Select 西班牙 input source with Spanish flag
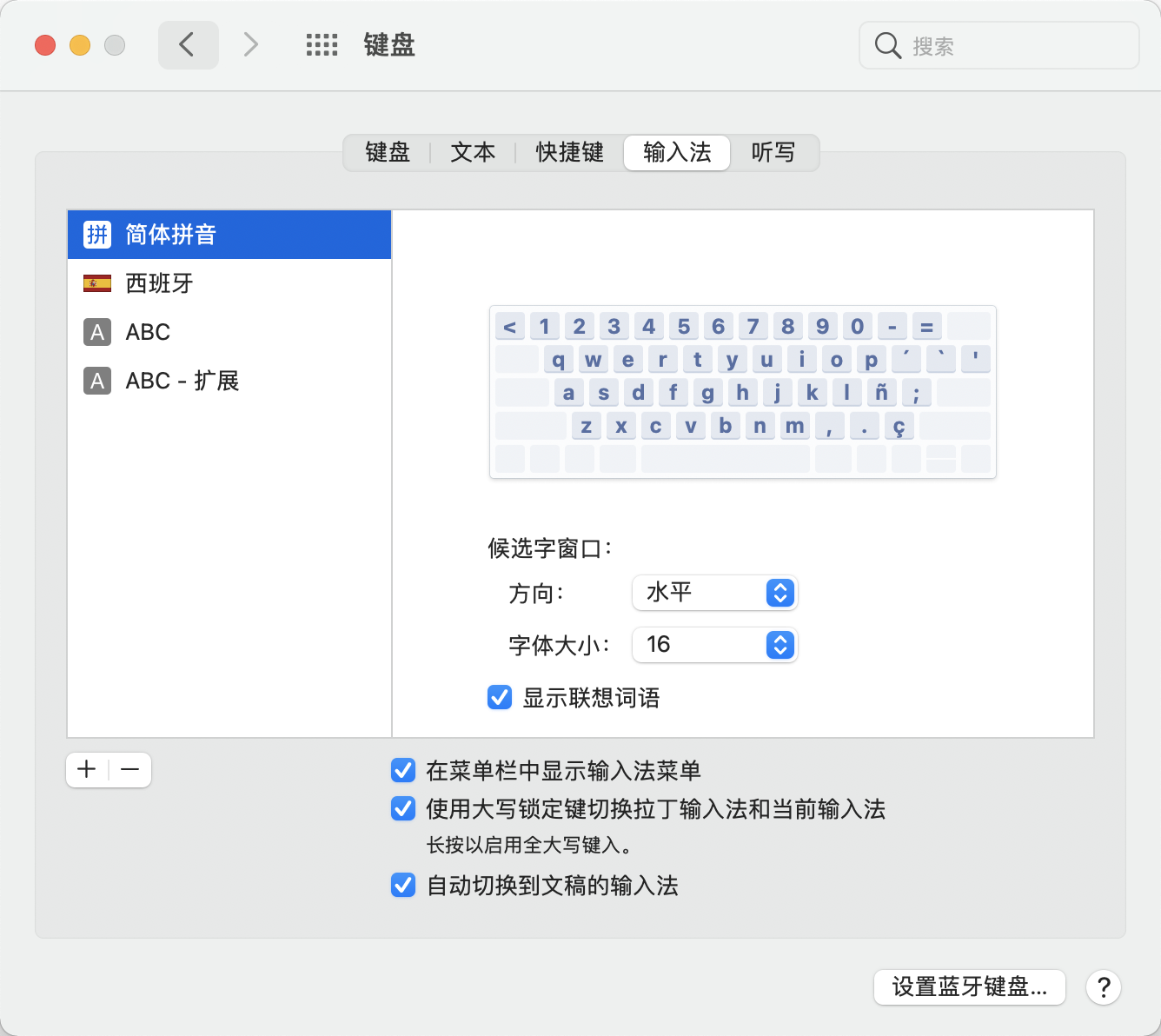 [x=229, y=283]
